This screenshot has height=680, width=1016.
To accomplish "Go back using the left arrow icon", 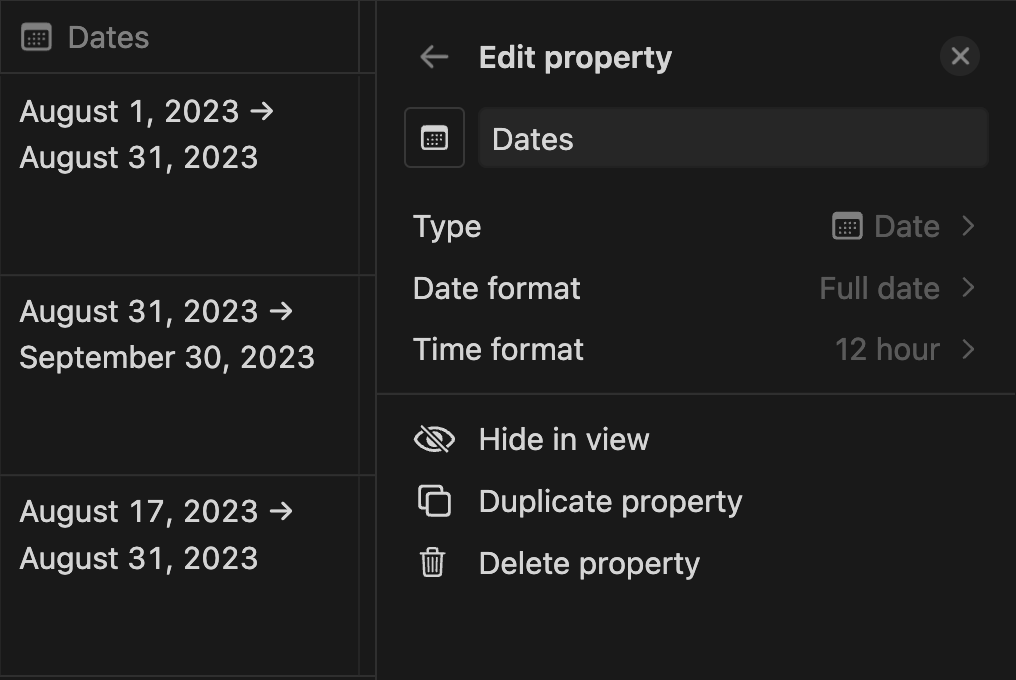I will (x=433, y=57).
